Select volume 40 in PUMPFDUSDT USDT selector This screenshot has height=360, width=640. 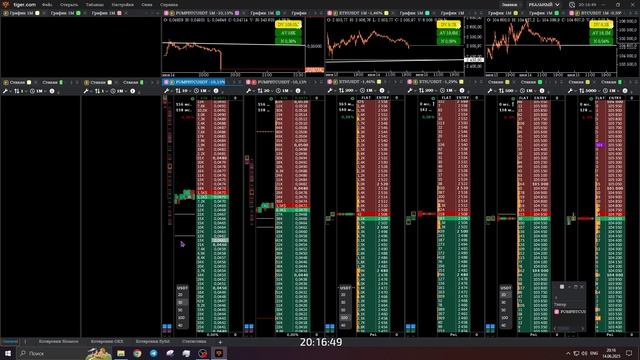181,325
